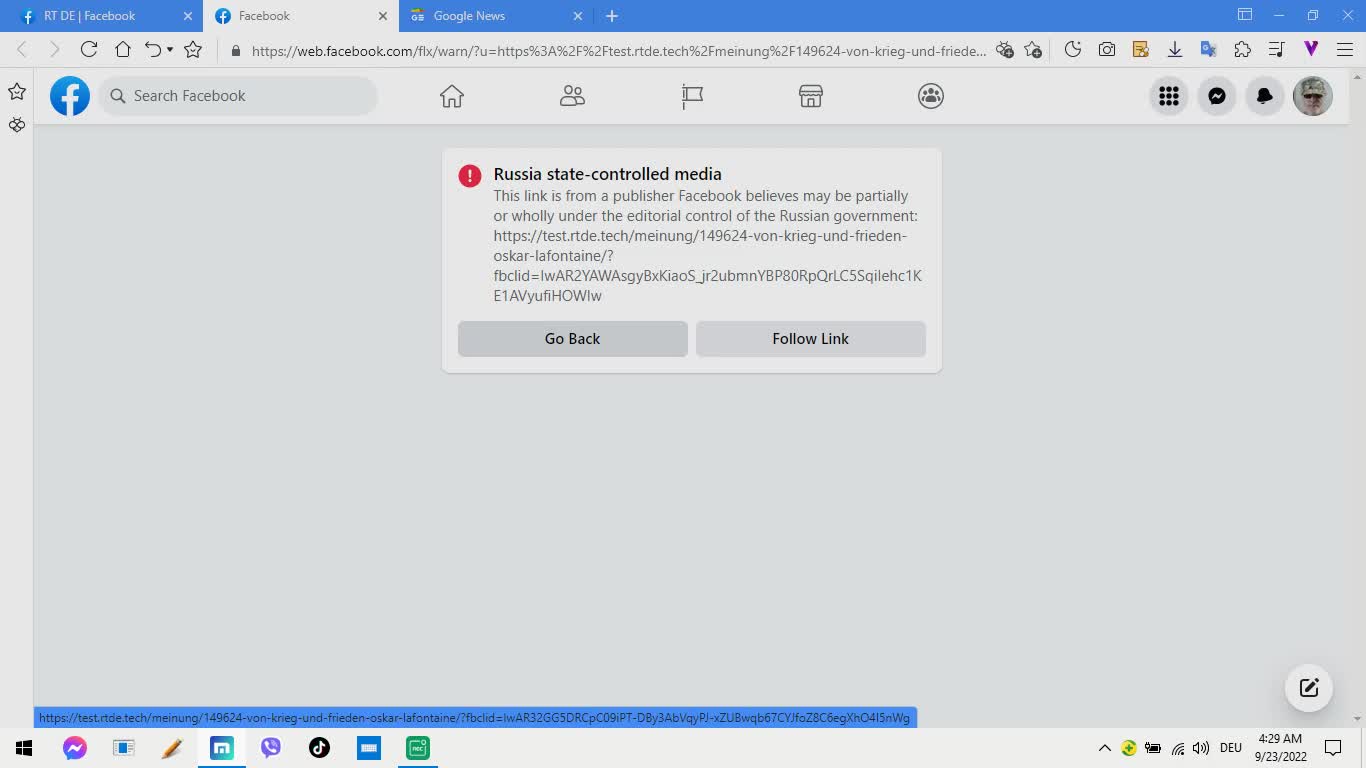Screen dimensions: 1366x768
Task: Open the Facebook menu grid icon
Action: point(1169,96)
